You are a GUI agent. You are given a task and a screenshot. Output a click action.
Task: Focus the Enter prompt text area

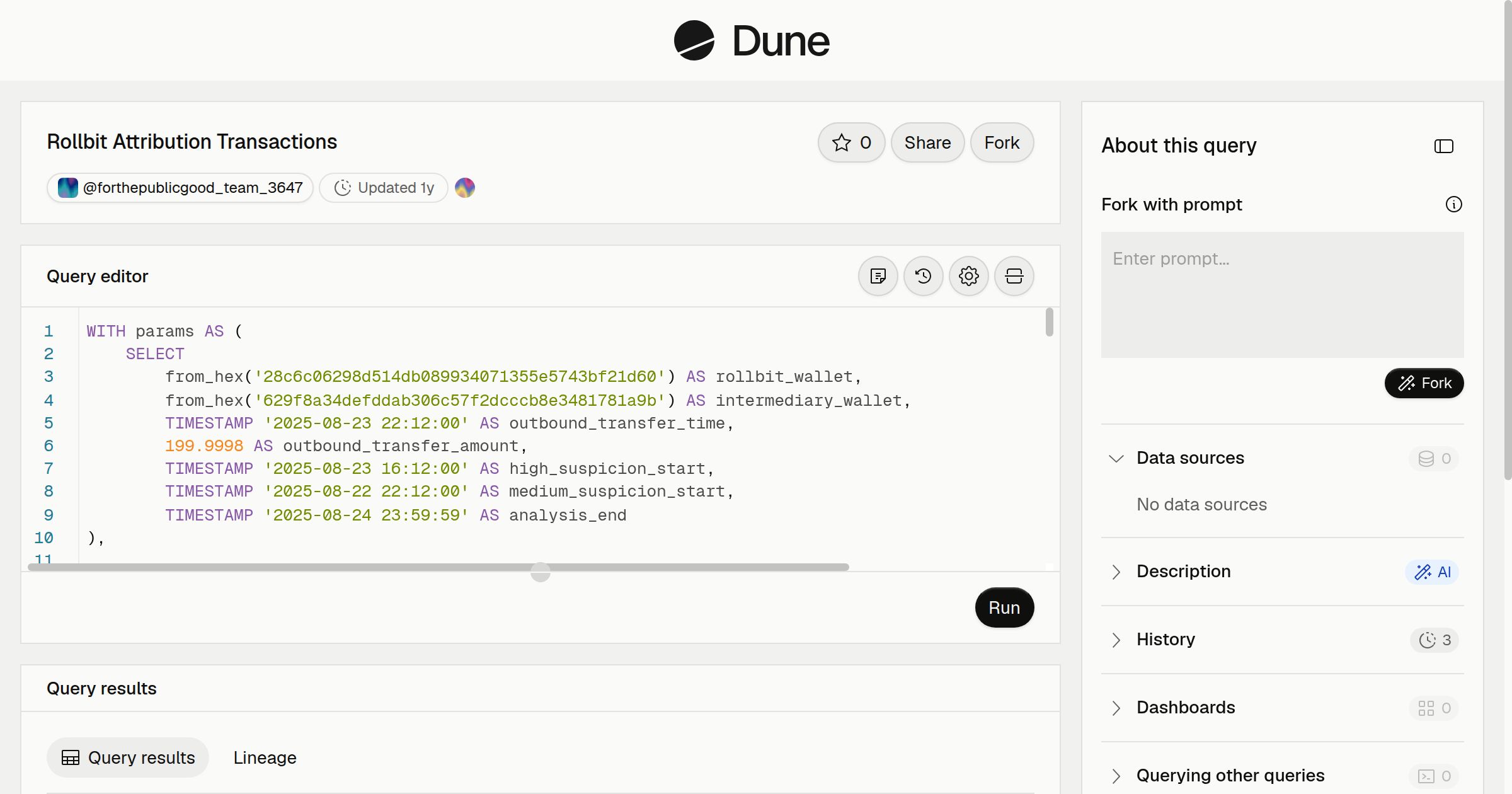pos(1282,295)
